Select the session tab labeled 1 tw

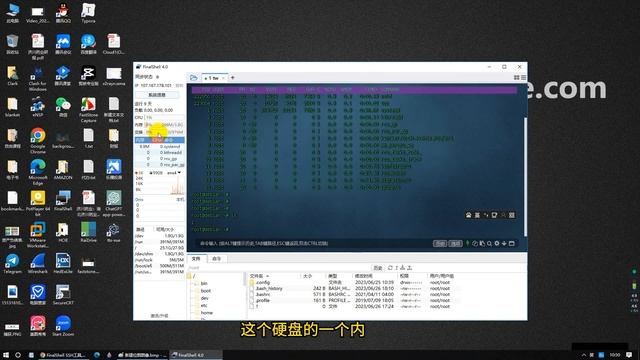pos(214,78)
